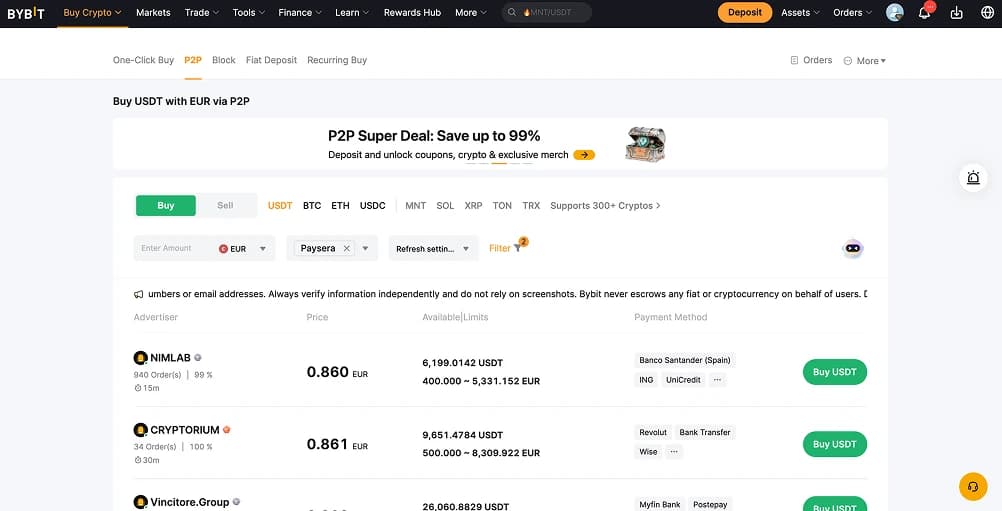Viewport: 1002px width, 511px height.
Task: Open the top navigation More dropdown
Action: tap(471, 13)
